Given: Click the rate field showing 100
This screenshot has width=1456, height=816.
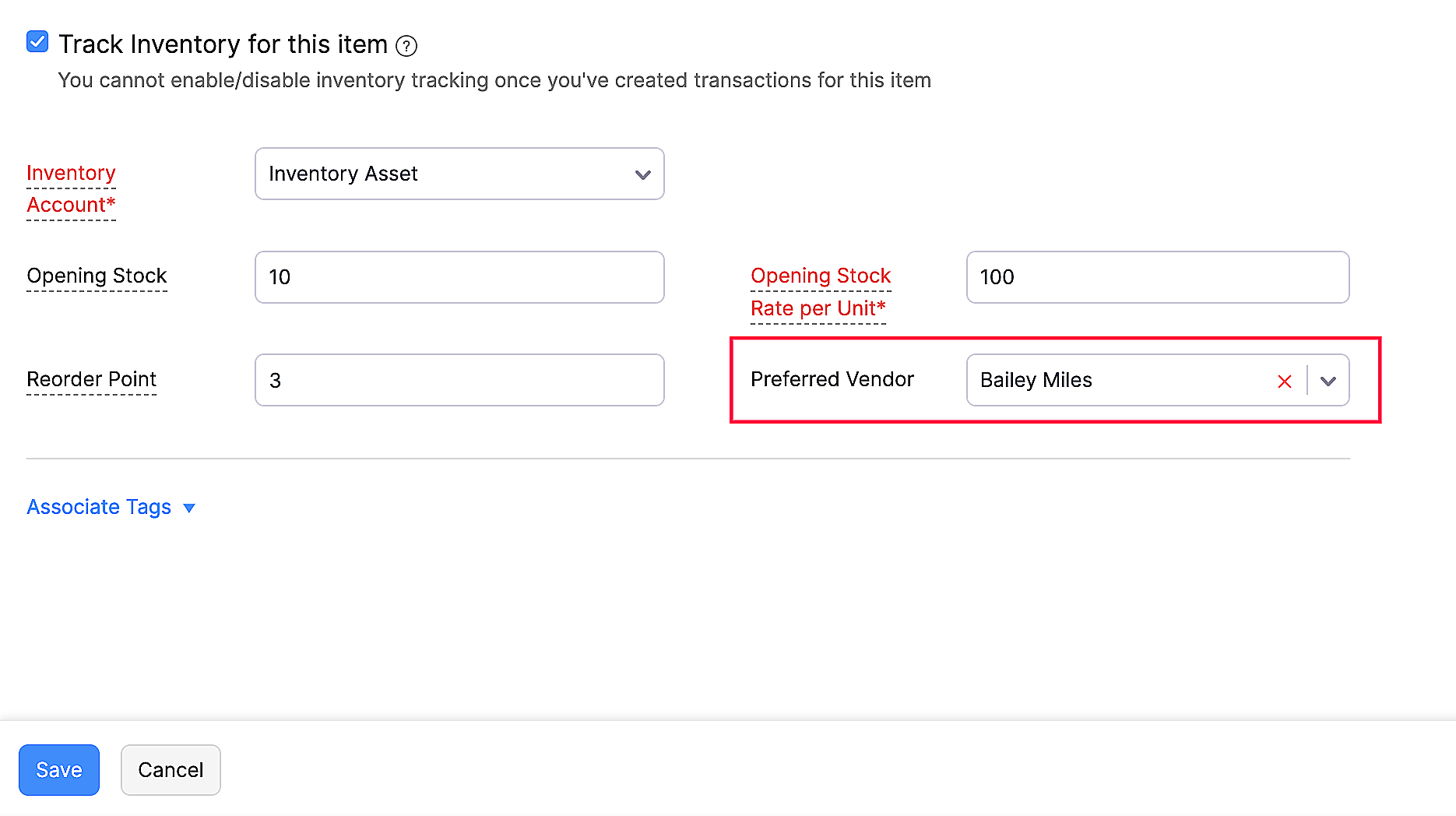Looking at the screenshot, I should pyautogui.click(x=1158, y=277).
